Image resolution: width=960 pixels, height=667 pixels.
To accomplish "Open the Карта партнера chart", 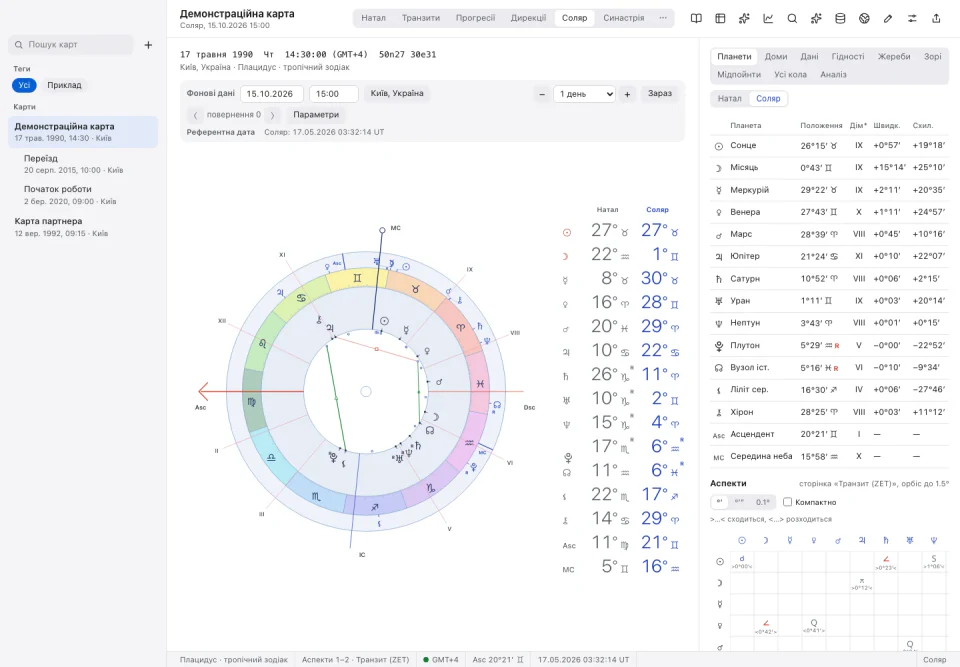I will pos(83,227).
